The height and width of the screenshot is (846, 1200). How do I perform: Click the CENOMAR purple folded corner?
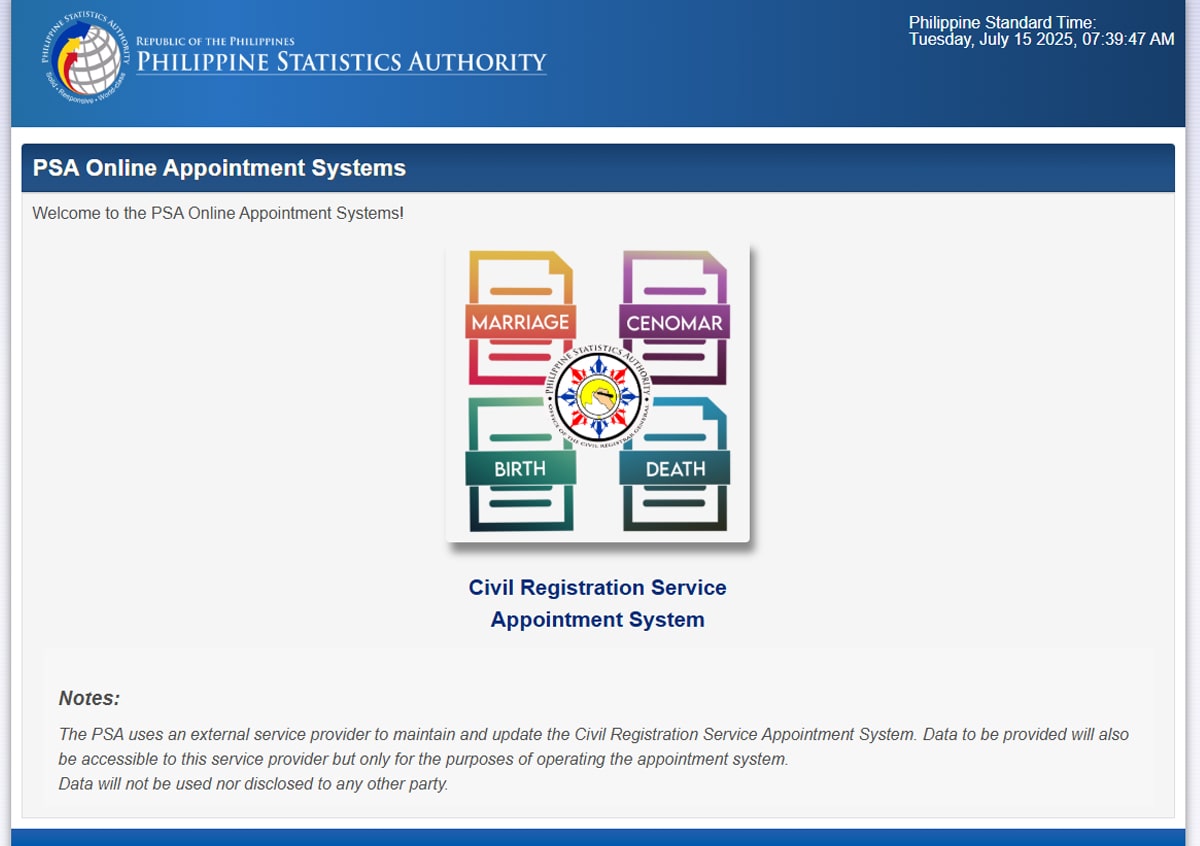[713, 262]
